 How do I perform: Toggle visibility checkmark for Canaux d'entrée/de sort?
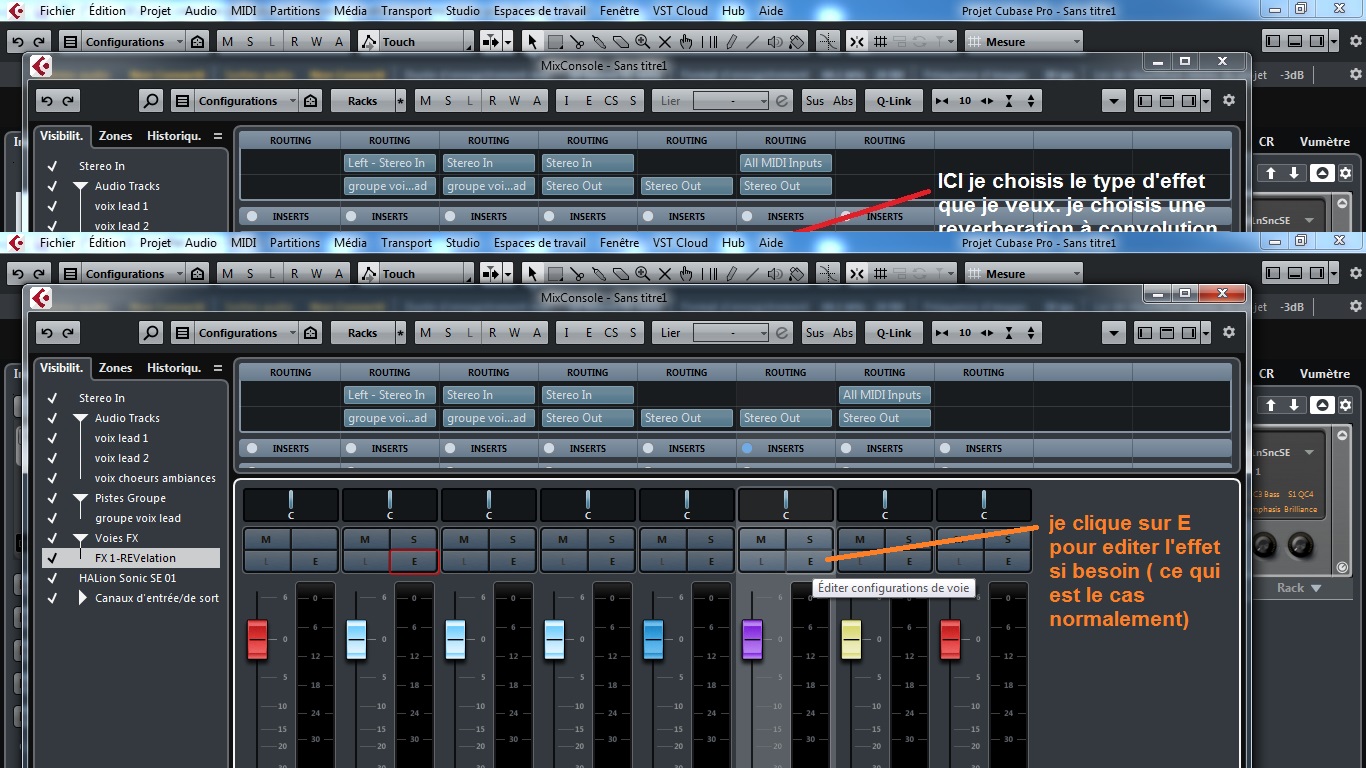tap(52, 598)
